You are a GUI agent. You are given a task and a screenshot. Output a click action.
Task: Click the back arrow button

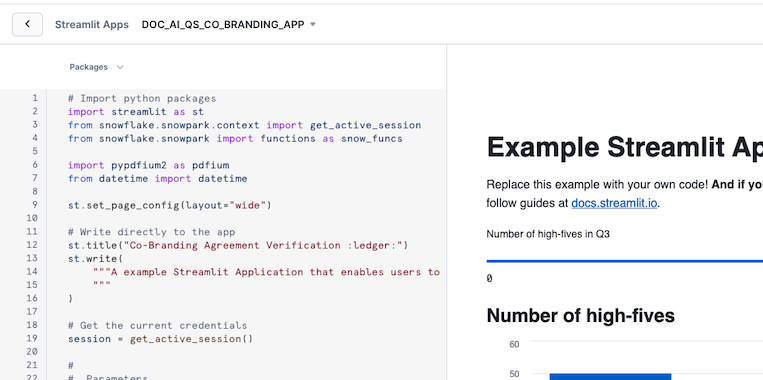[27, 24]
